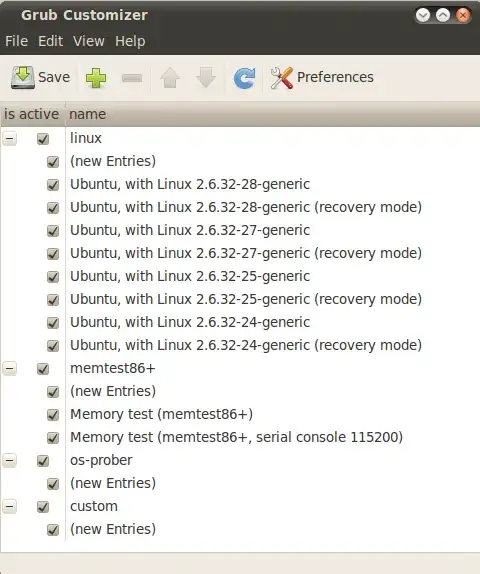This screenshot has width=480, height=574.
Task: Maximize the Grub Customizer window
Action: click(x=443, y=15)
